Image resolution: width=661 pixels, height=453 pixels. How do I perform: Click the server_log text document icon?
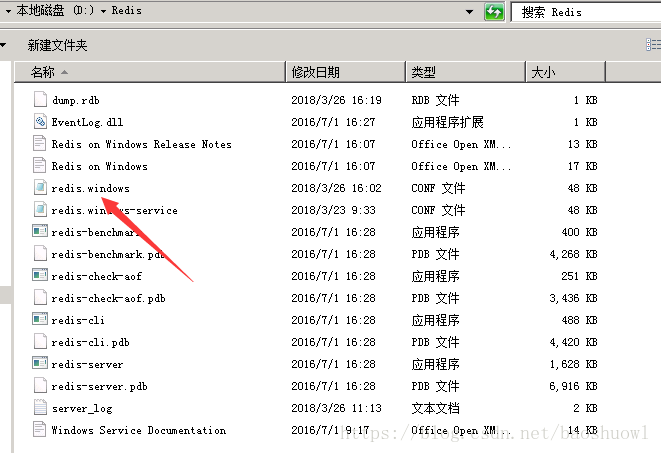pyautogui.click(x=40, y=407)
